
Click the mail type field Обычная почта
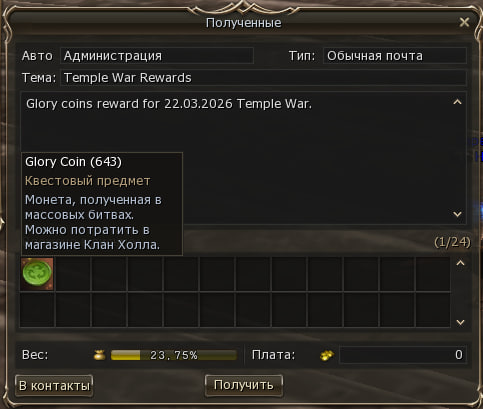(395, 56)
